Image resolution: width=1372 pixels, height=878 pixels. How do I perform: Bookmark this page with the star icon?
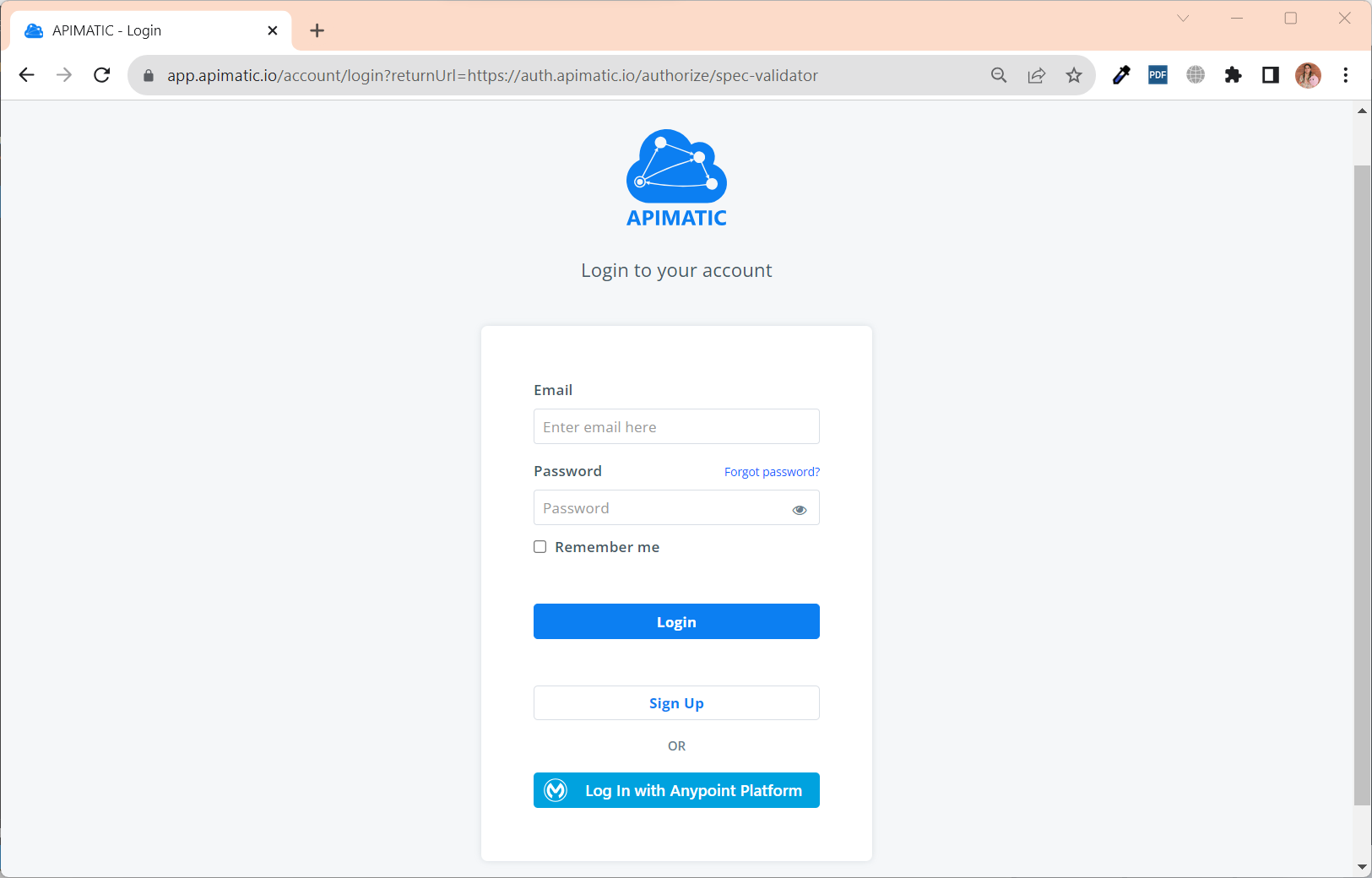[1074, 75]
